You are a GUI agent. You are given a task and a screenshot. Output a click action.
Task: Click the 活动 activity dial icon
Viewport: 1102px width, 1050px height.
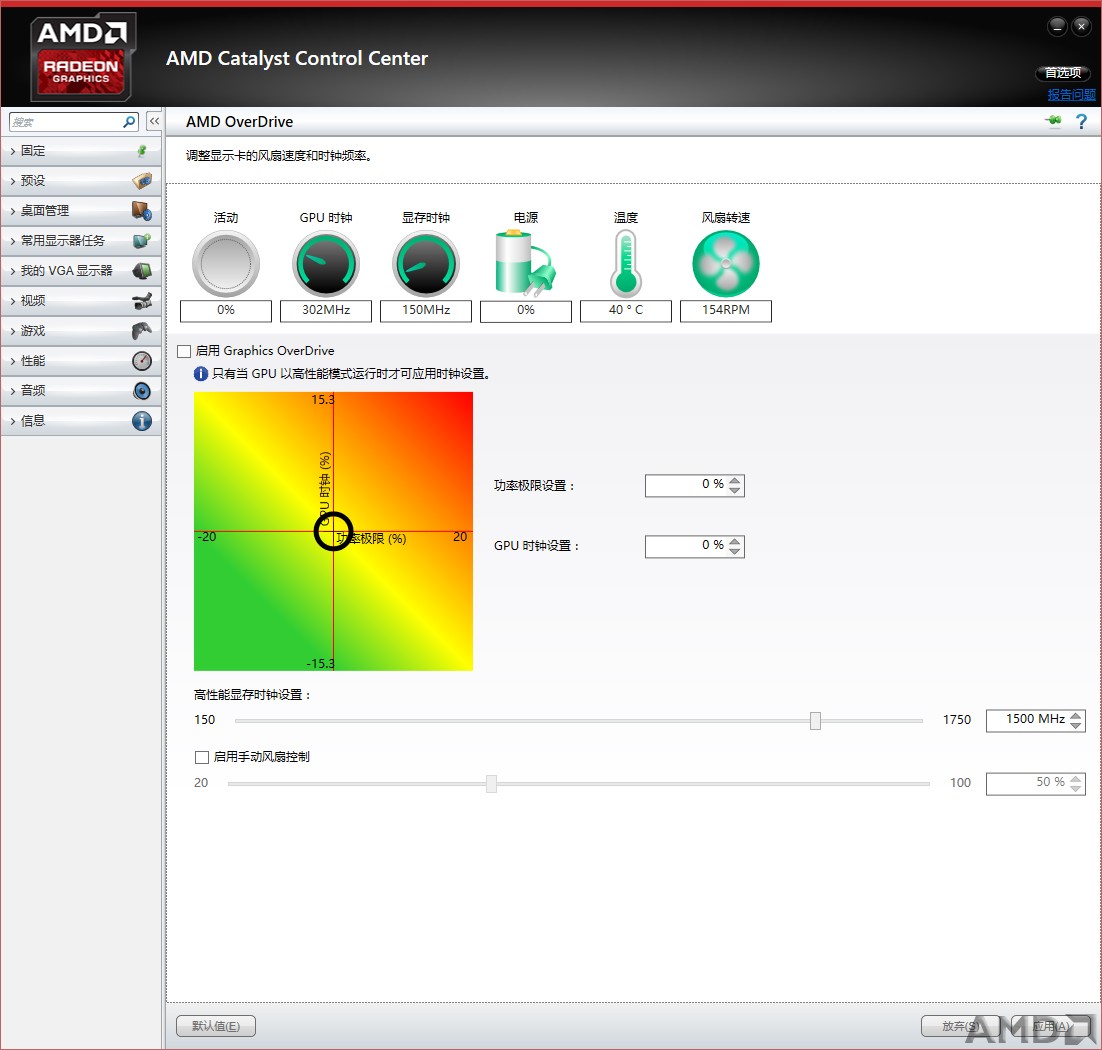226,264
